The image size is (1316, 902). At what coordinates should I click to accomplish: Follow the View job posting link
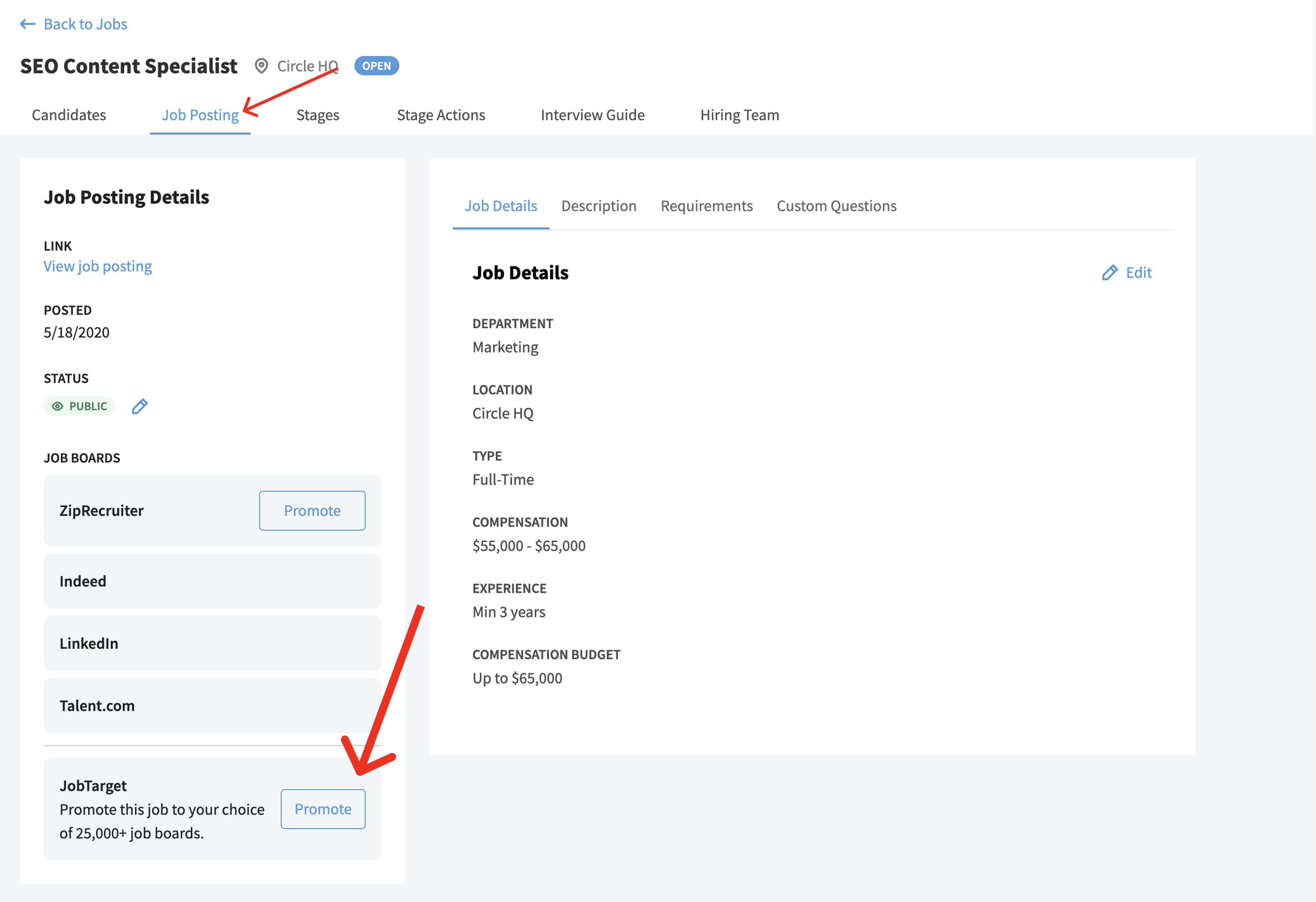[x=98, y=266]
